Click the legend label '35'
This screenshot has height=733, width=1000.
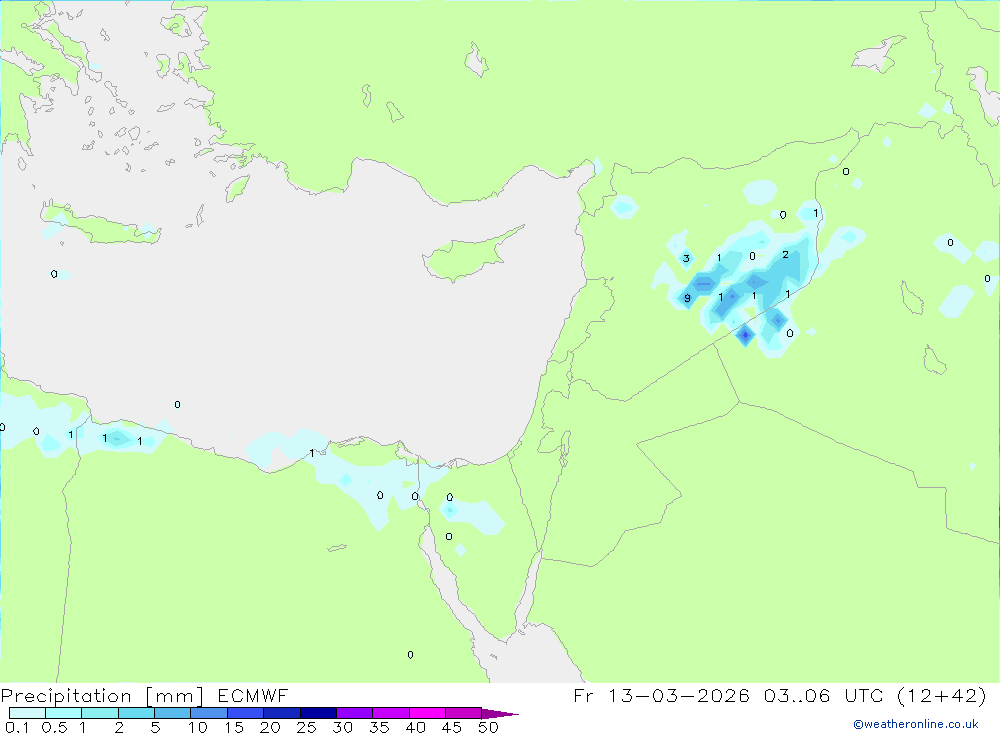point(379,727)
